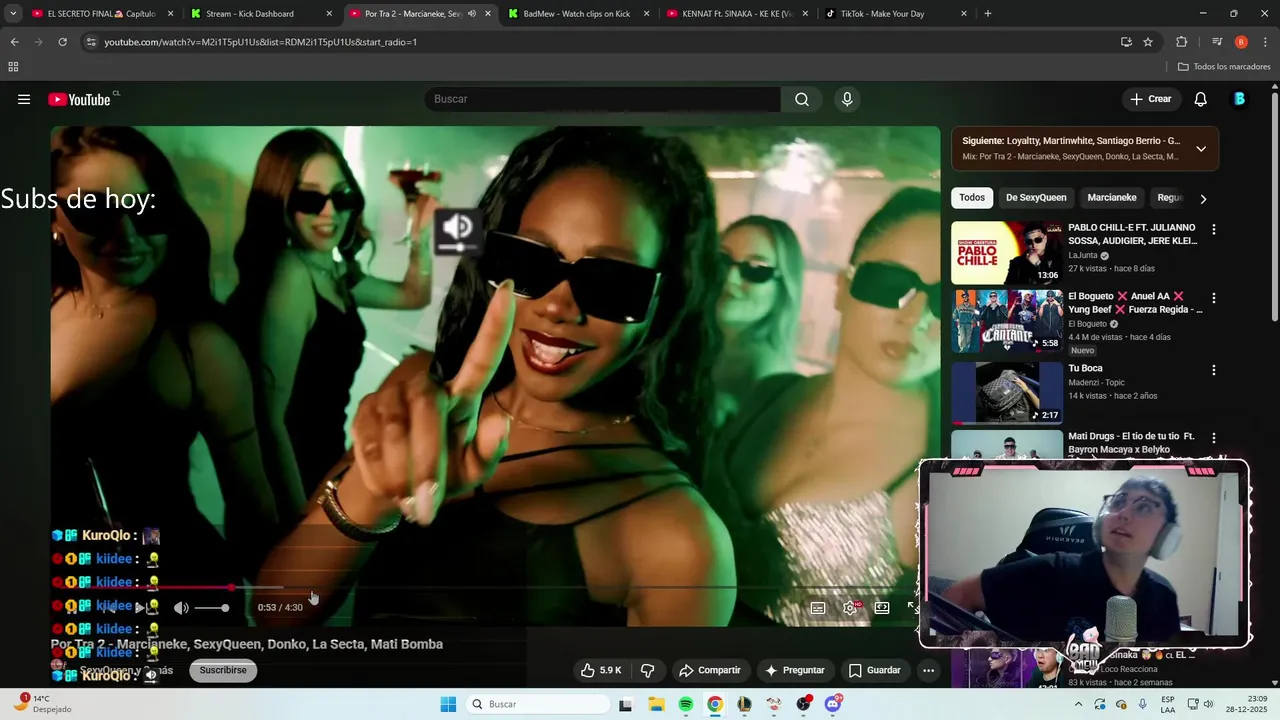
Task: Go to the YouTube home logo
Action: tap(80, 99)
